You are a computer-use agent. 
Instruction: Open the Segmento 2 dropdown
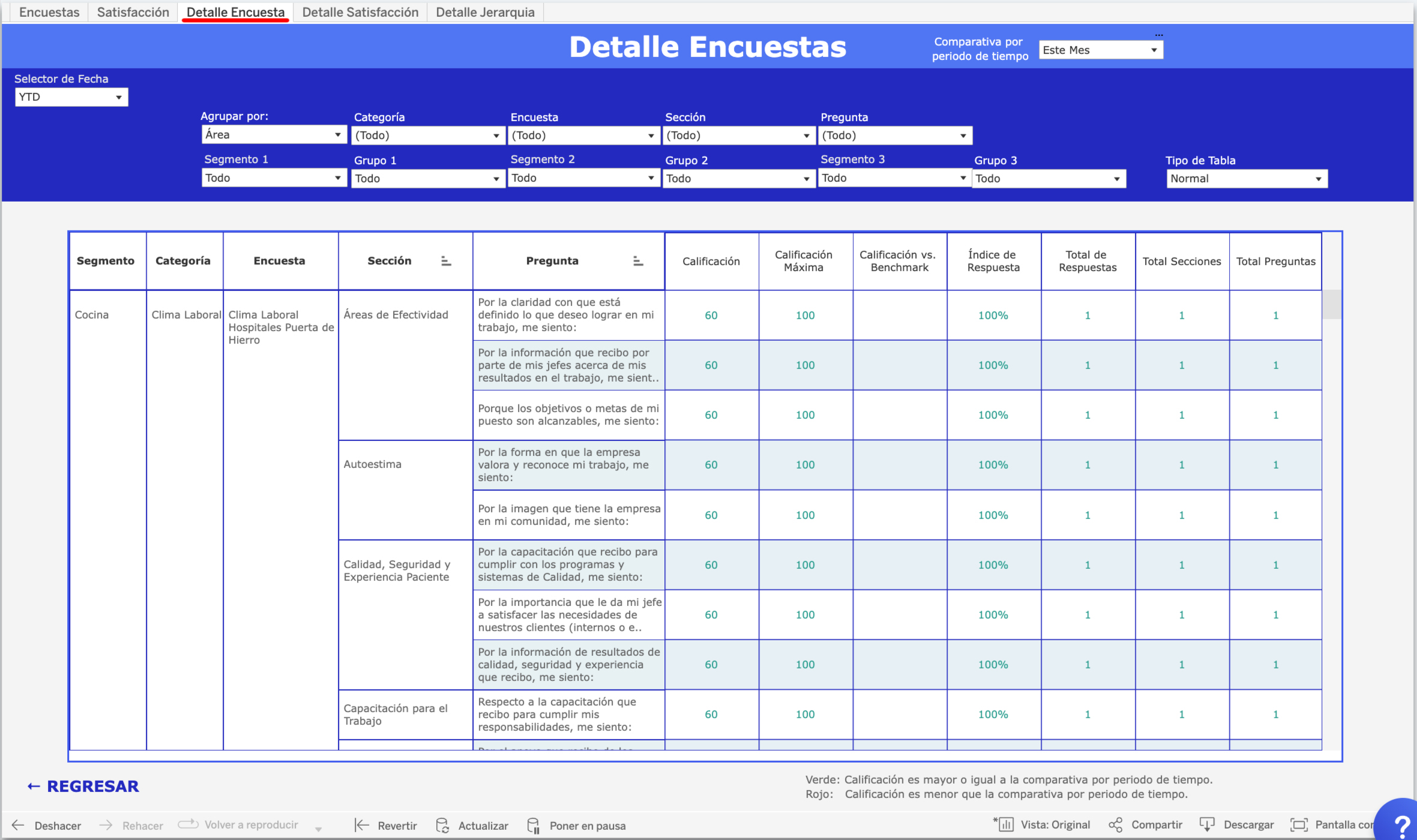583,178
